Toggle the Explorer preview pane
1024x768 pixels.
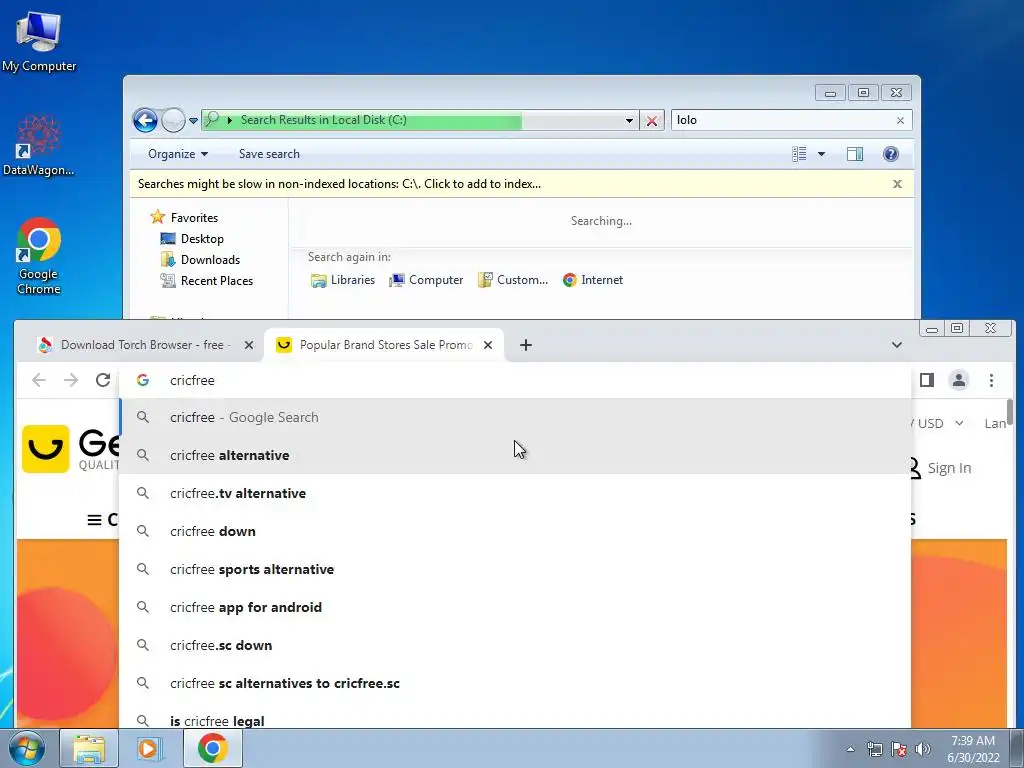855,154
